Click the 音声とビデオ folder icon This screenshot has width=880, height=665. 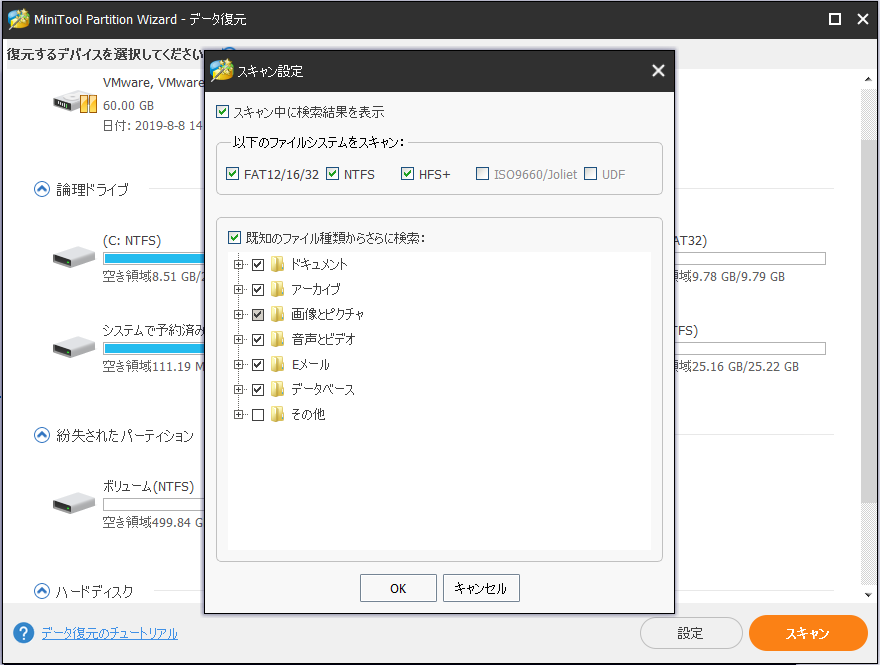pos(277,340)
